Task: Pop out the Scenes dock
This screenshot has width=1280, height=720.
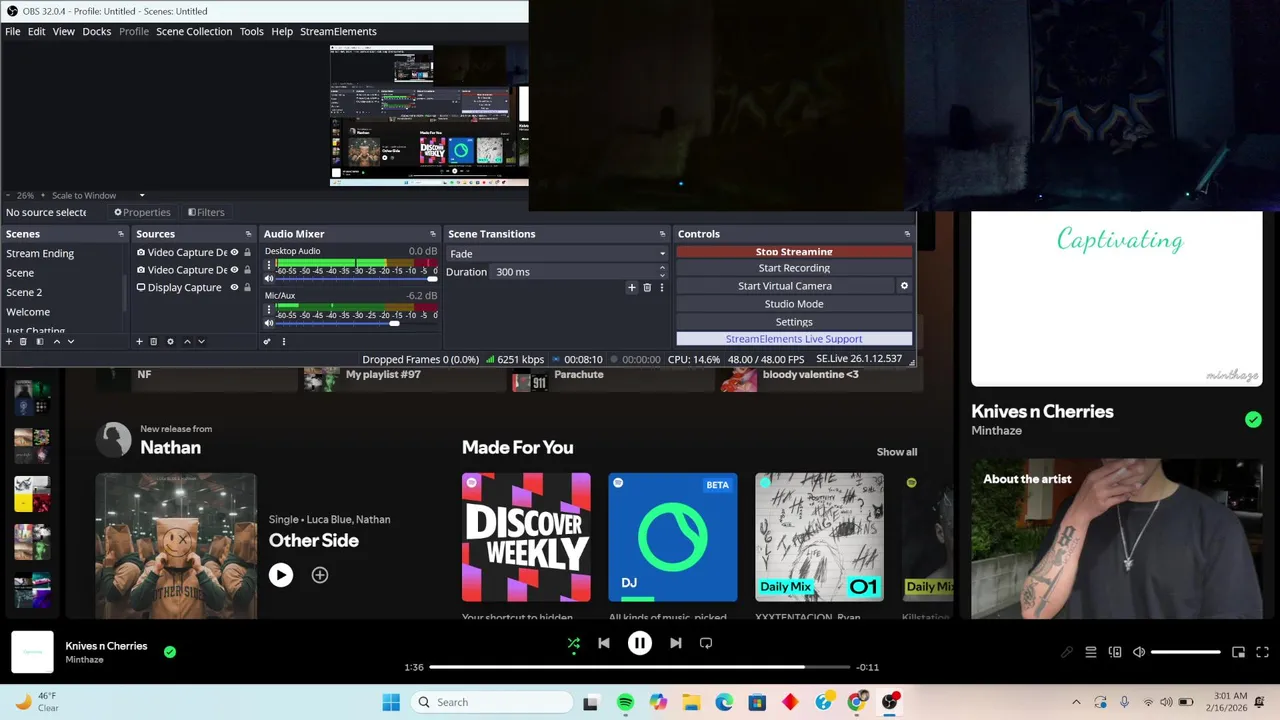Action: (x=121, y=234)
